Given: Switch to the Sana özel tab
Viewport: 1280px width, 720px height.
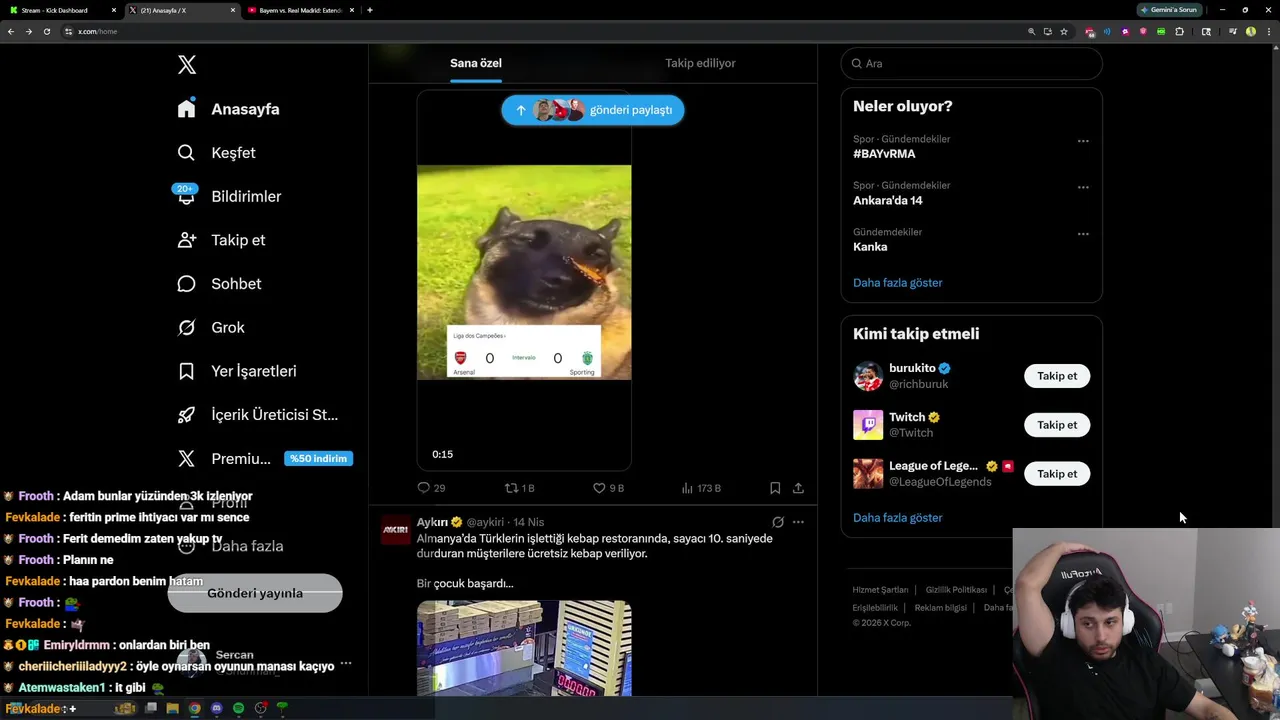Looking at the screenshot, I should 476,63.
